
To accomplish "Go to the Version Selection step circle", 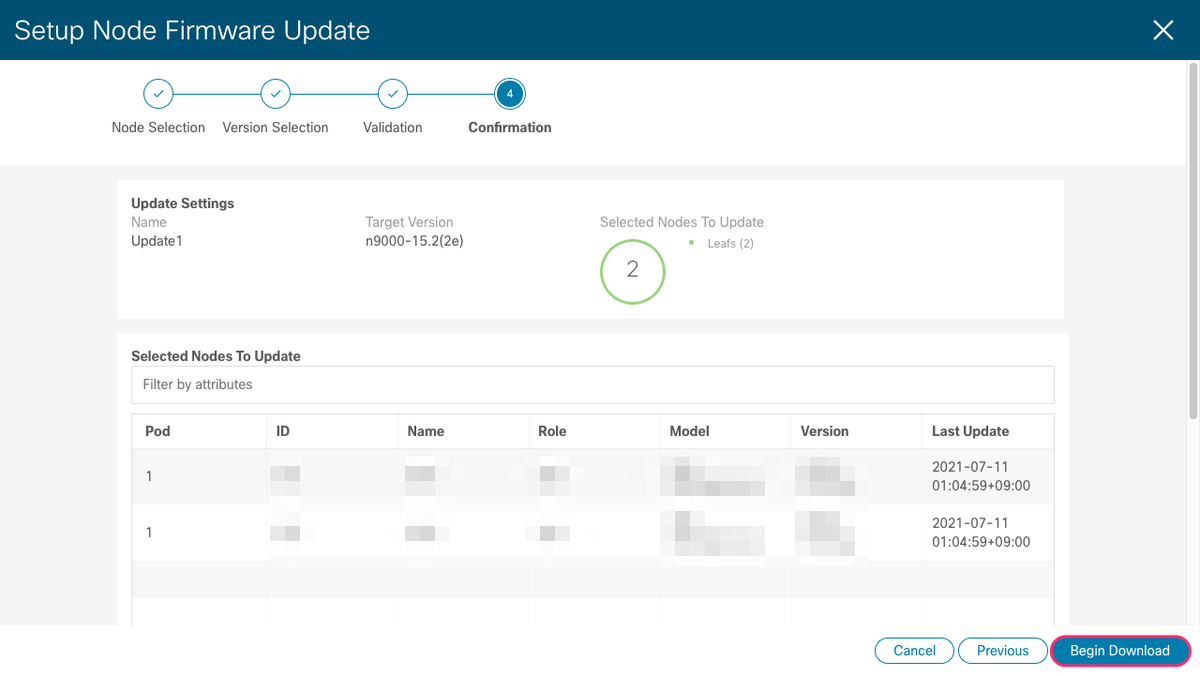I will [x=275, y=94].
